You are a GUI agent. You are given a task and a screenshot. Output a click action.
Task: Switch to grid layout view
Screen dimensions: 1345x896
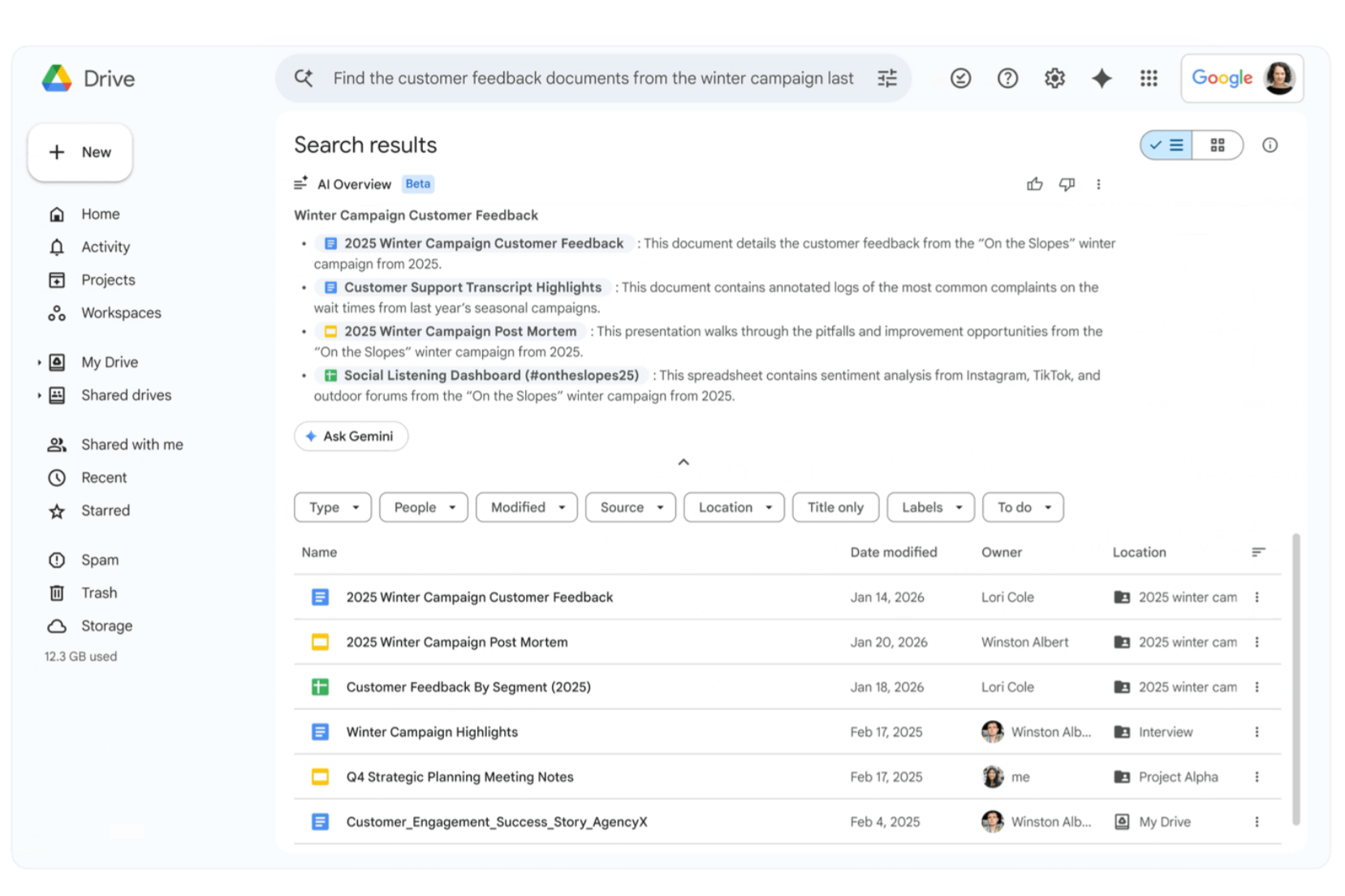(1217, 145)
